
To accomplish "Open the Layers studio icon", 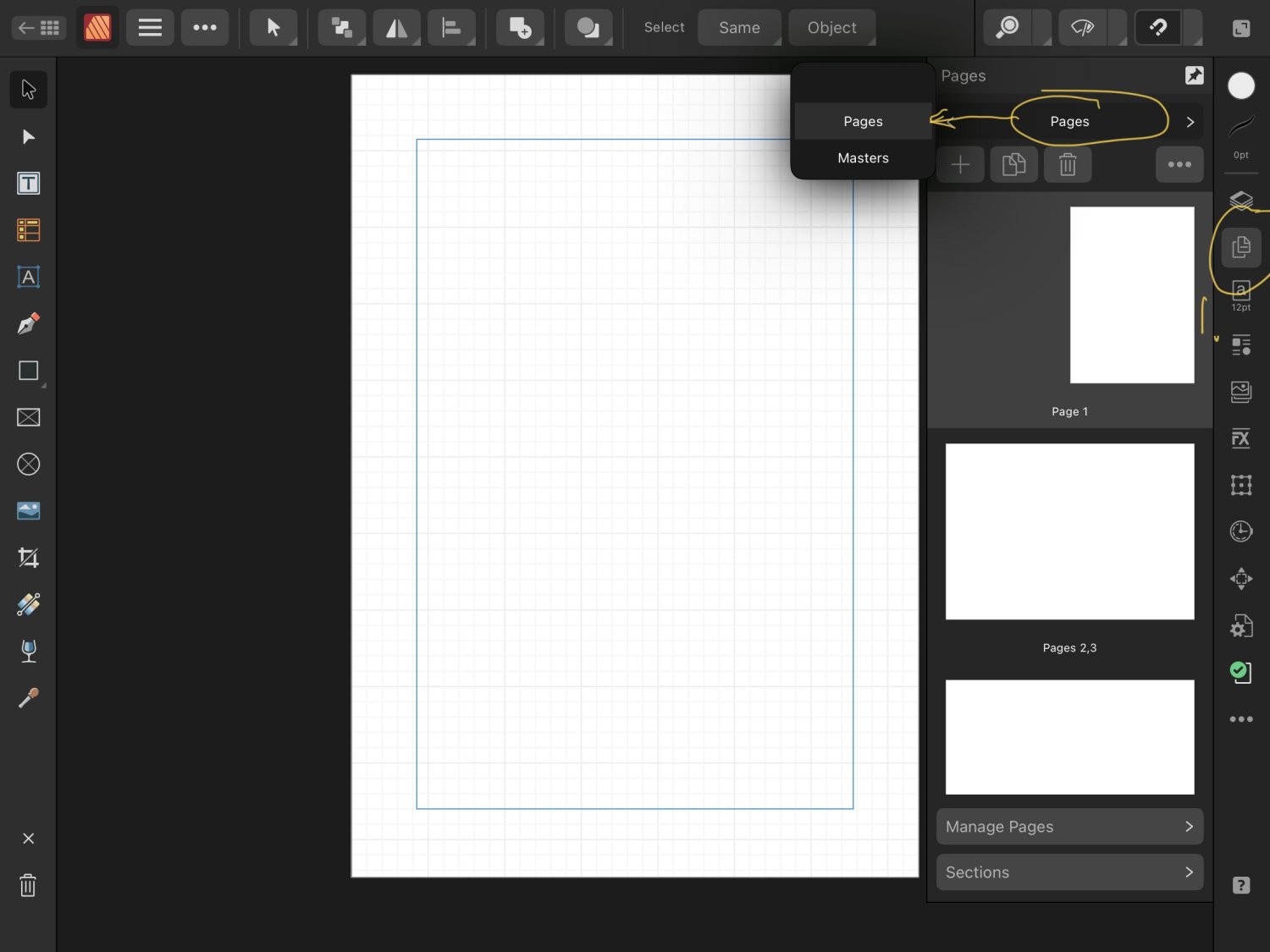I will click(x=1240, y=201).
